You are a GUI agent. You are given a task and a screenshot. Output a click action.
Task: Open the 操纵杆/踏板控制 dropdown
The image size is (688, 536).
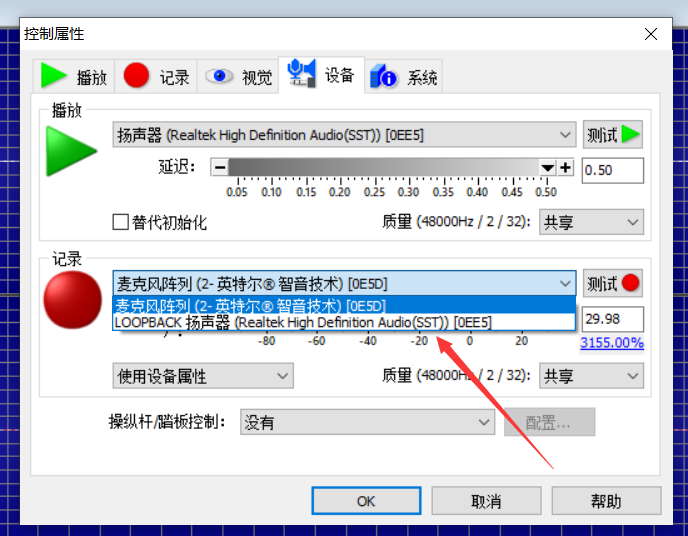[x=367, y=423]
